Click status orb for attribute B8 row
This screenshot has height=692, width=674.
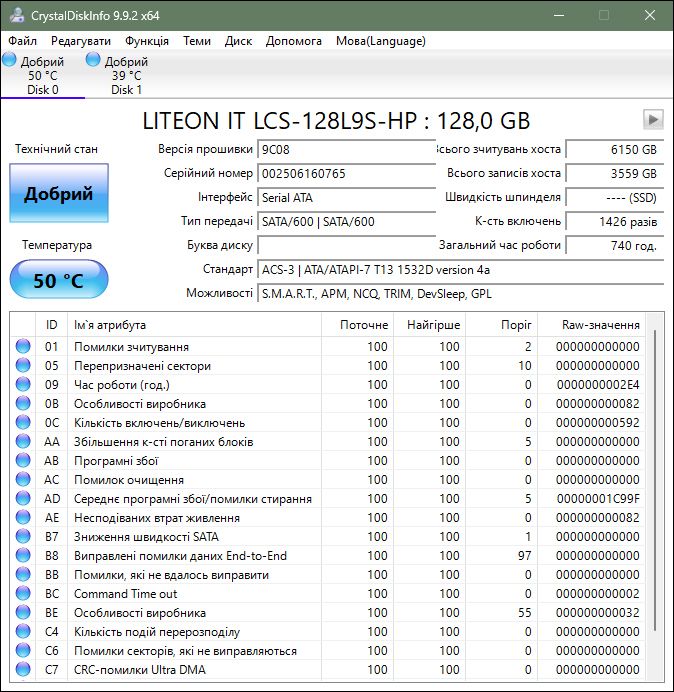(x=23, y=555)
